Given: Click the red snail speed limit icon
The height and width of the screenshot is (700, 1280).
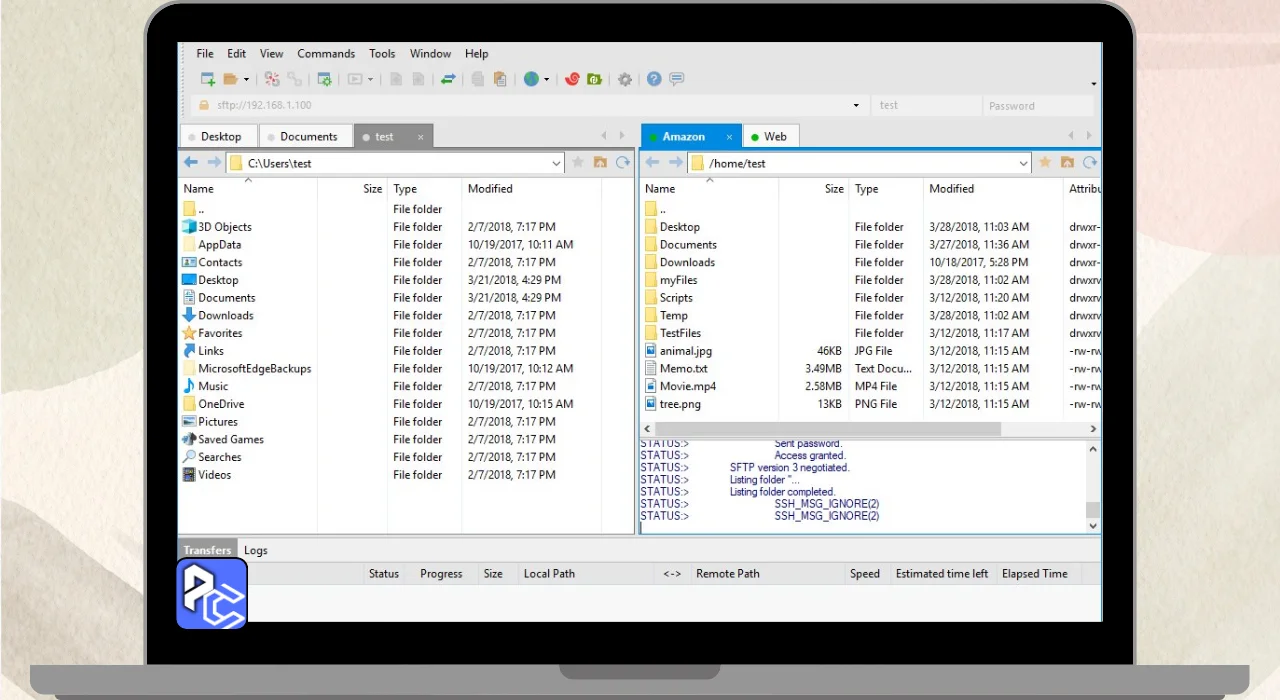Looking at the screenshot, I should click(x=572, y=79).
